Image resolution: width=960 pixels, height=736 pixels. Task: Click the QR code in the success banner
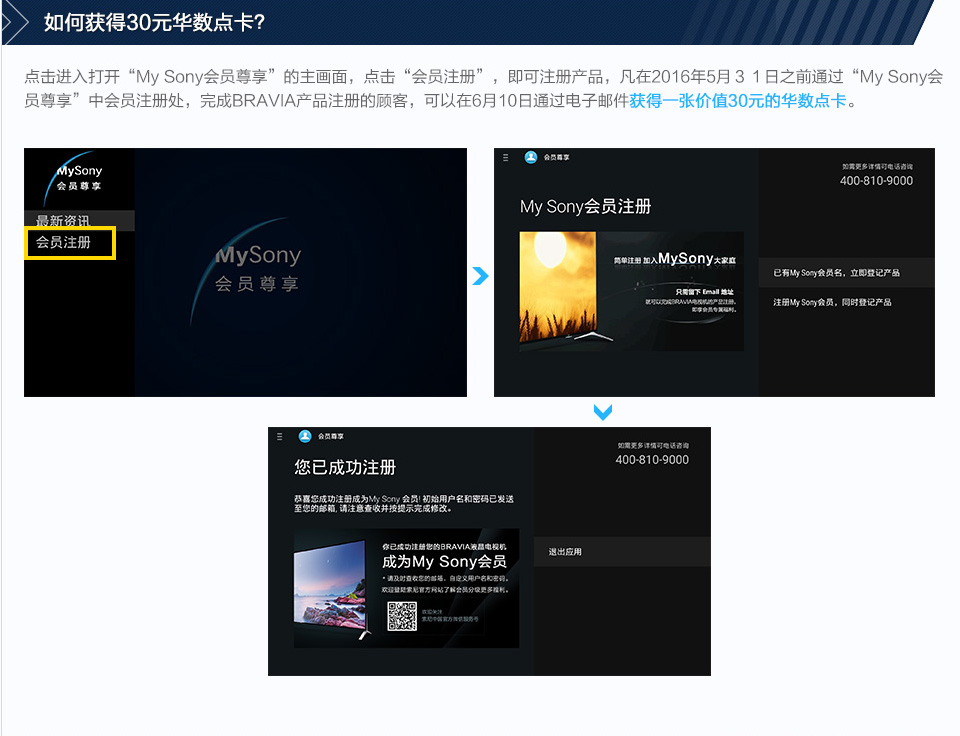pyautogui.click(x=402, y=616)
